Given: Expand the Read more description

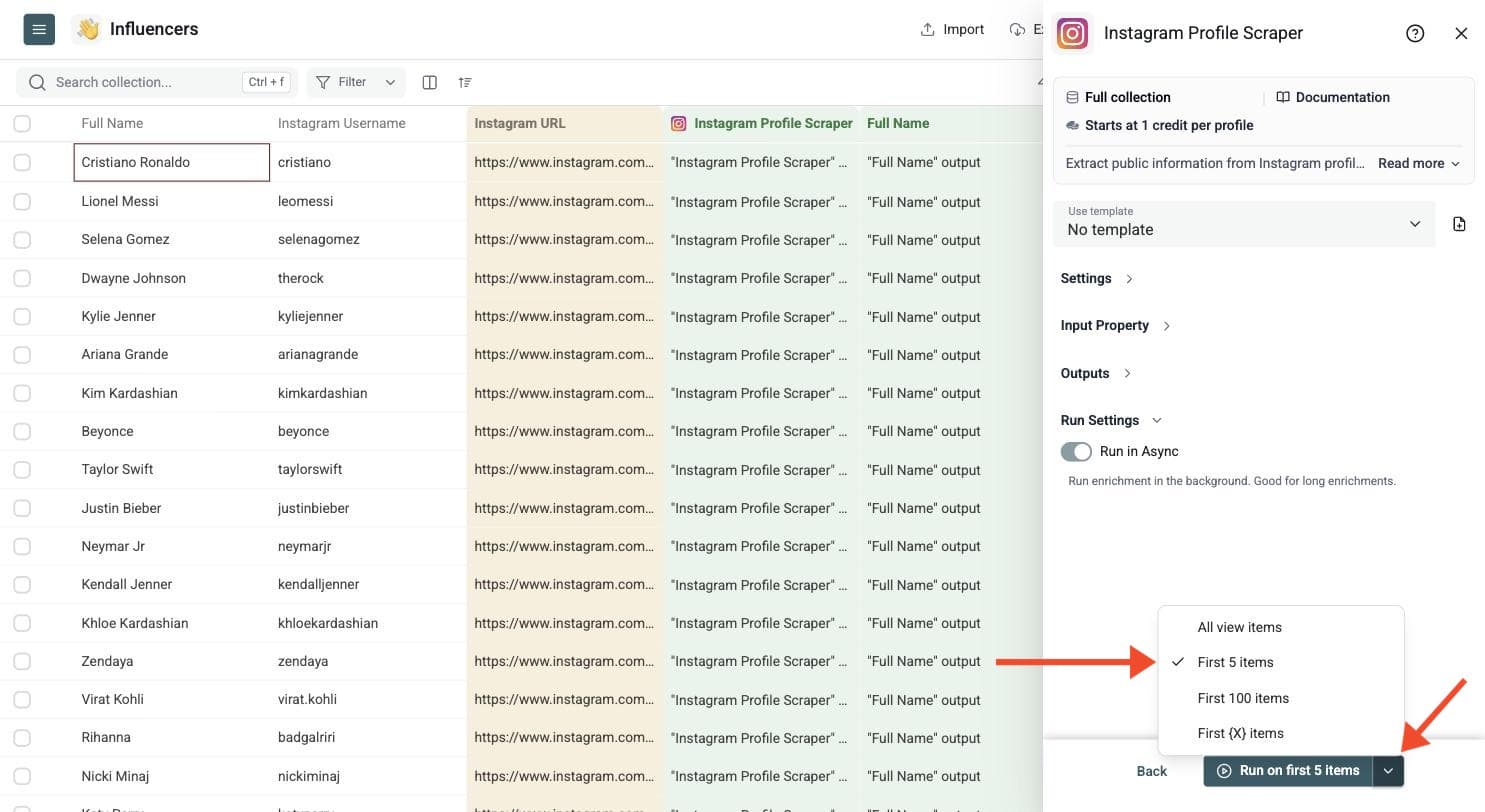Looking at the screenshot, I should pos(1419,163).
